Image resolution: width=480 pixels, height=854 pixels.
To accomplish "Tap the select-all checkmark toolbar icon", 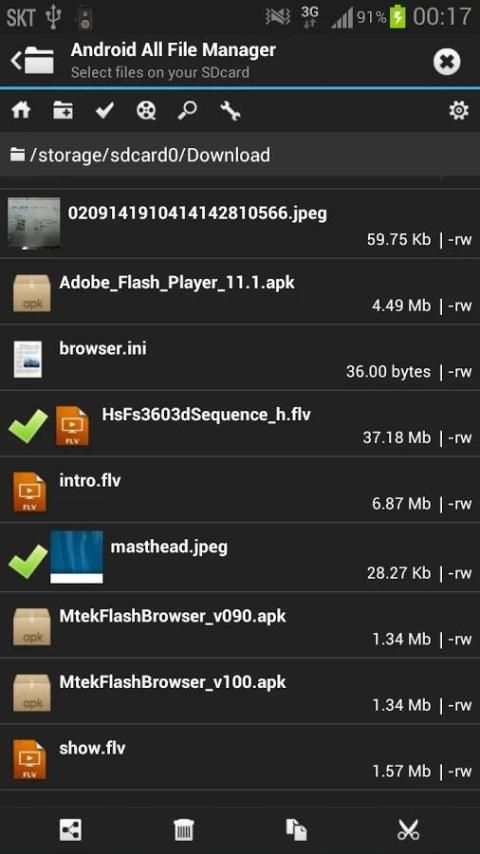I will [x=105, y=111].
